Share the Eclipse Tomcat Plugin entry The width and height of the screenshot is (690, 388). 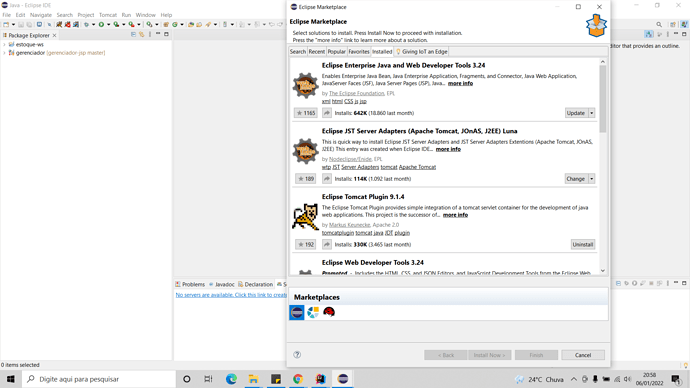(327, 245)
